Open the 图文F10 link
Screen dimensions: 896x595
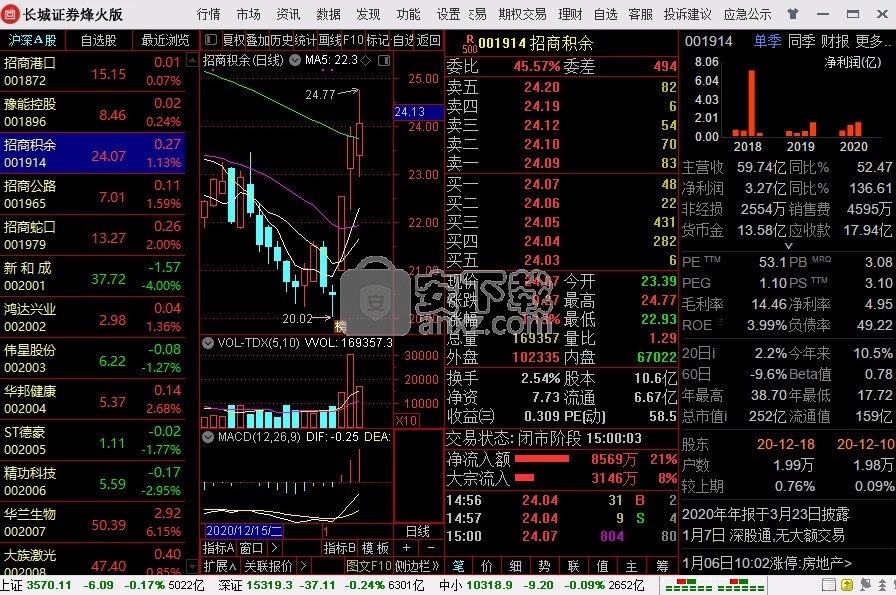(x=369, y=566)
